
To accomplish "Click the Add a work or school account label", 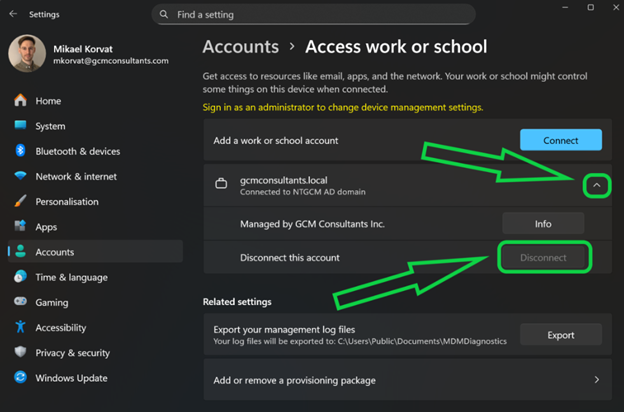I will coord(276,141).
